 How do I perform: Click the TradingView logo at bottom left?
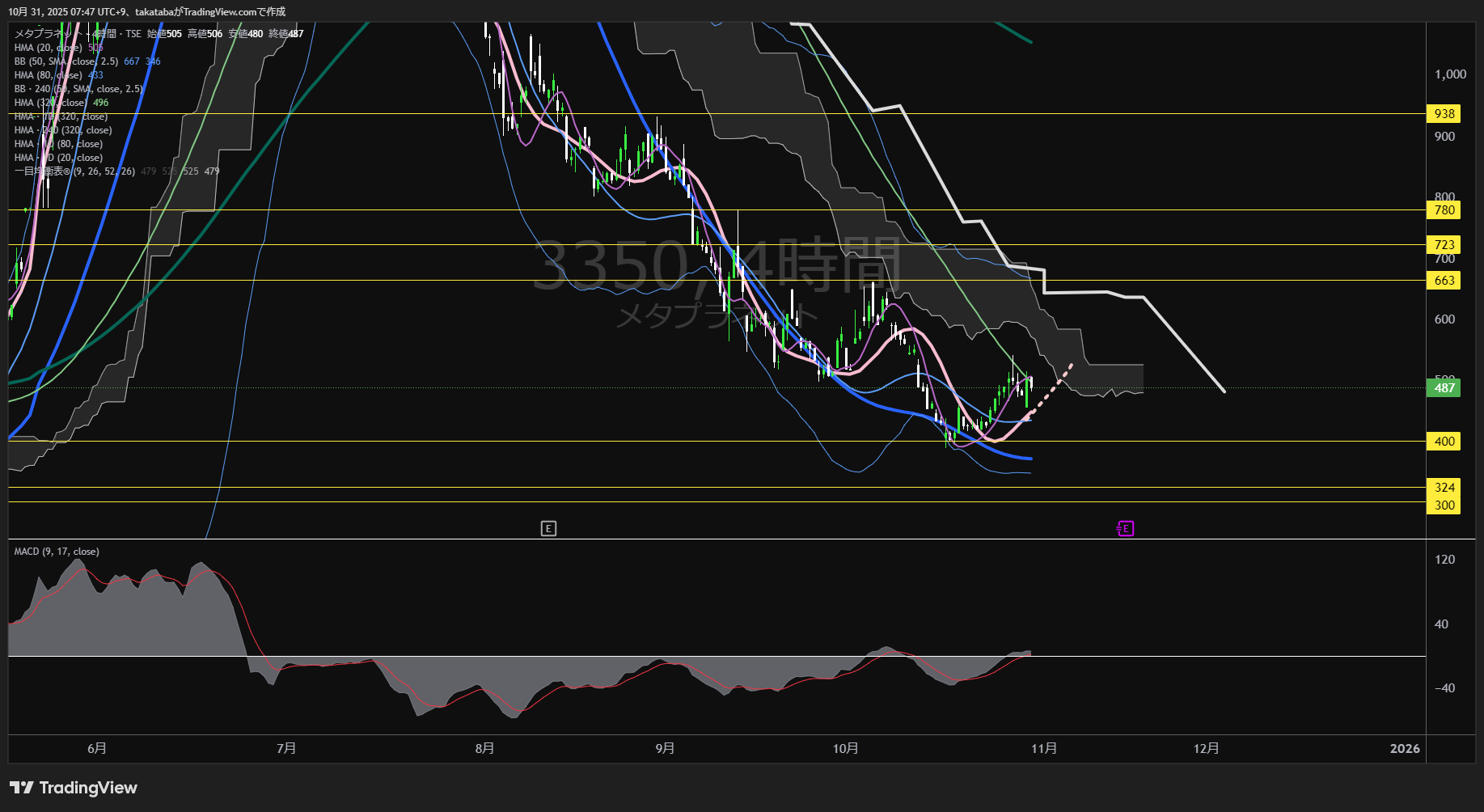[x=74, y=788]
